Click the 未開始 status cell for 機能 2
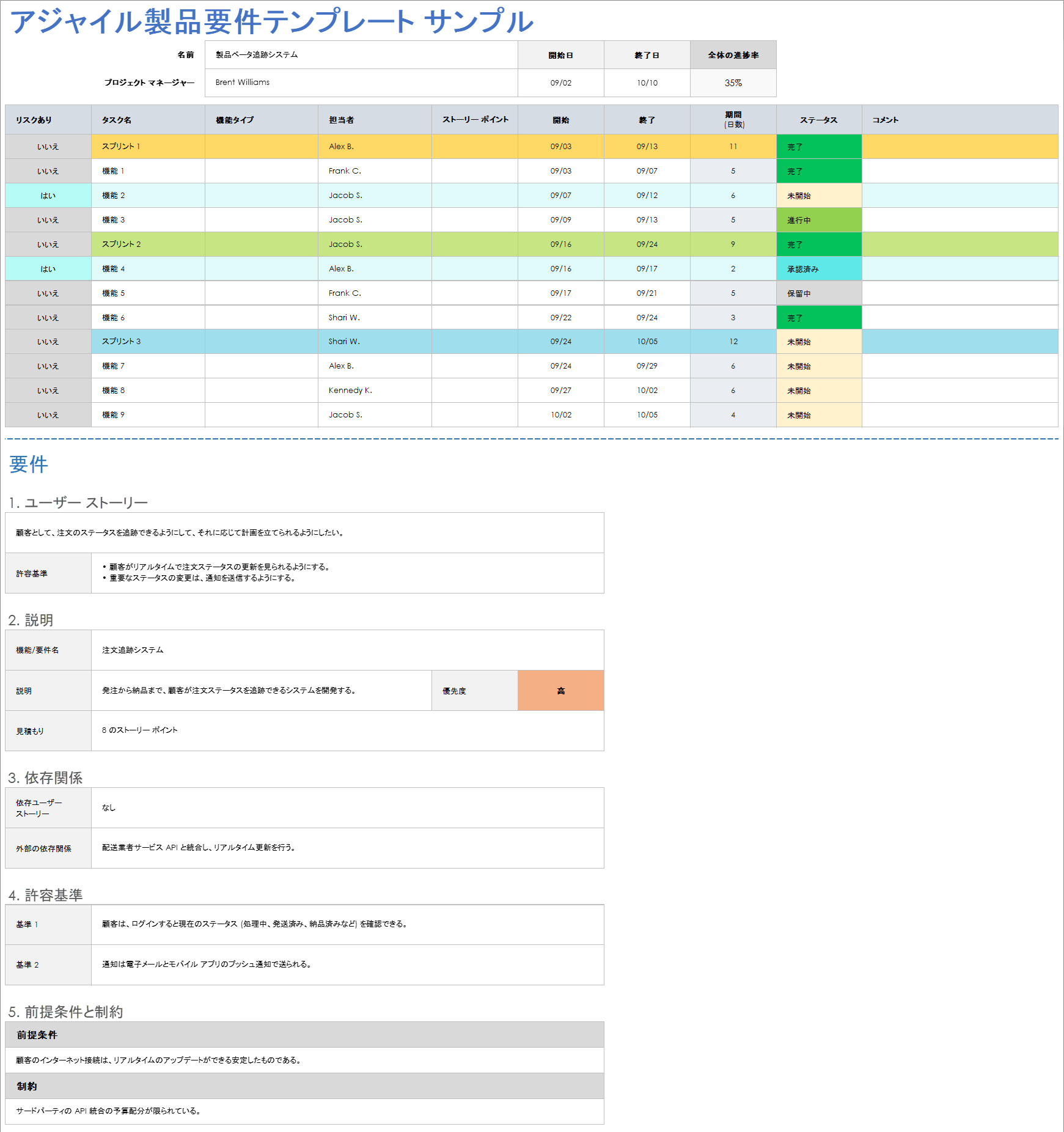Image resolution: width=1064 pixels, height=1132 pixels. (819, 196)
